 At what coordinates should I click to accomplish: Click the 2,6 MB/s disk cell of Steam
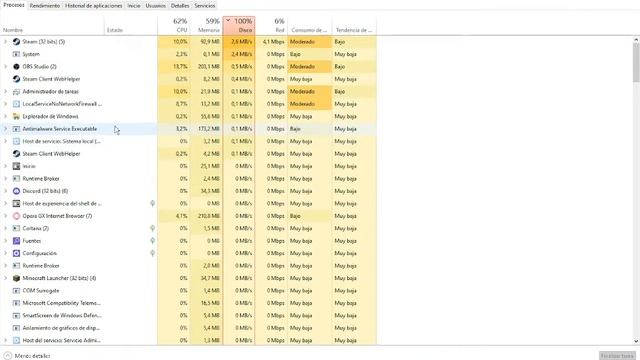click(x=239, y=42)
